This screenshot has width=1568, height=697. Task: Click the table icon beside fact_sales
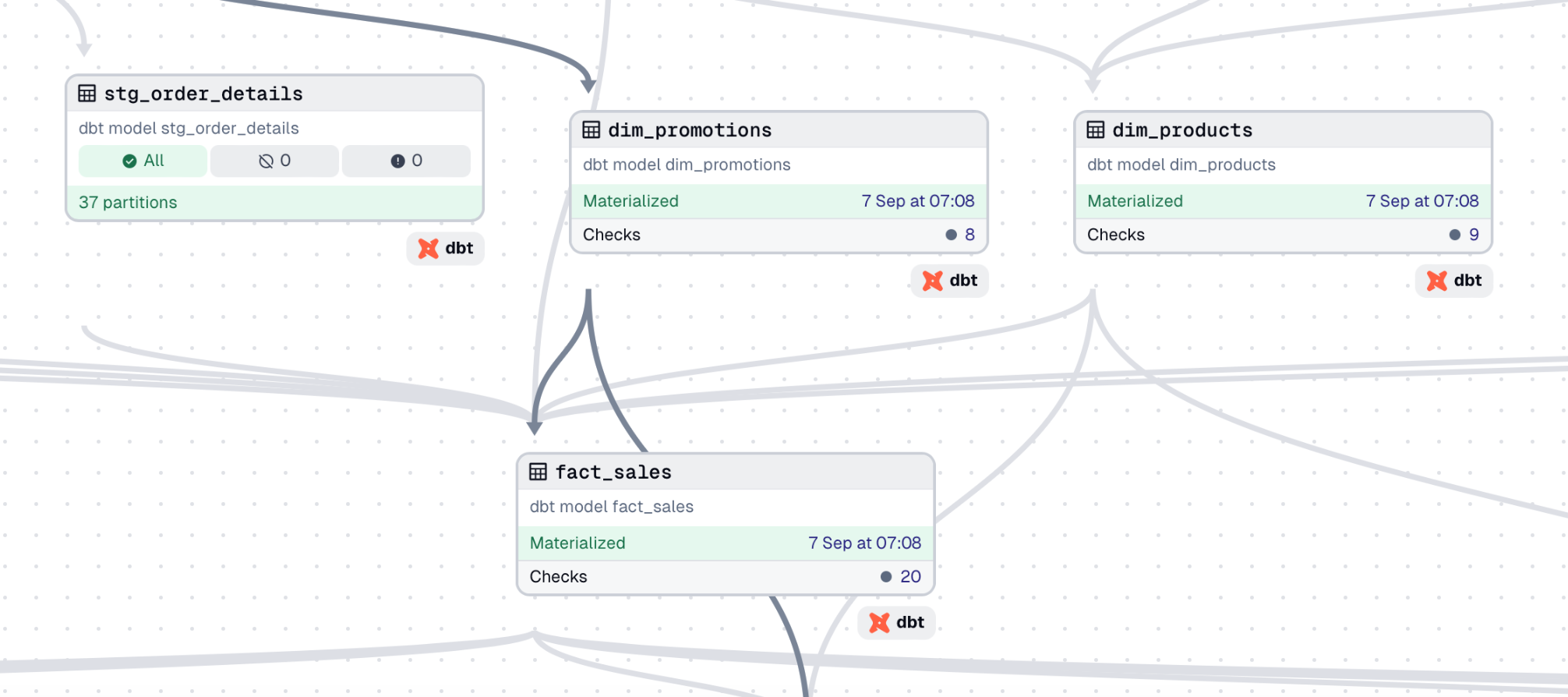[539, 472]
